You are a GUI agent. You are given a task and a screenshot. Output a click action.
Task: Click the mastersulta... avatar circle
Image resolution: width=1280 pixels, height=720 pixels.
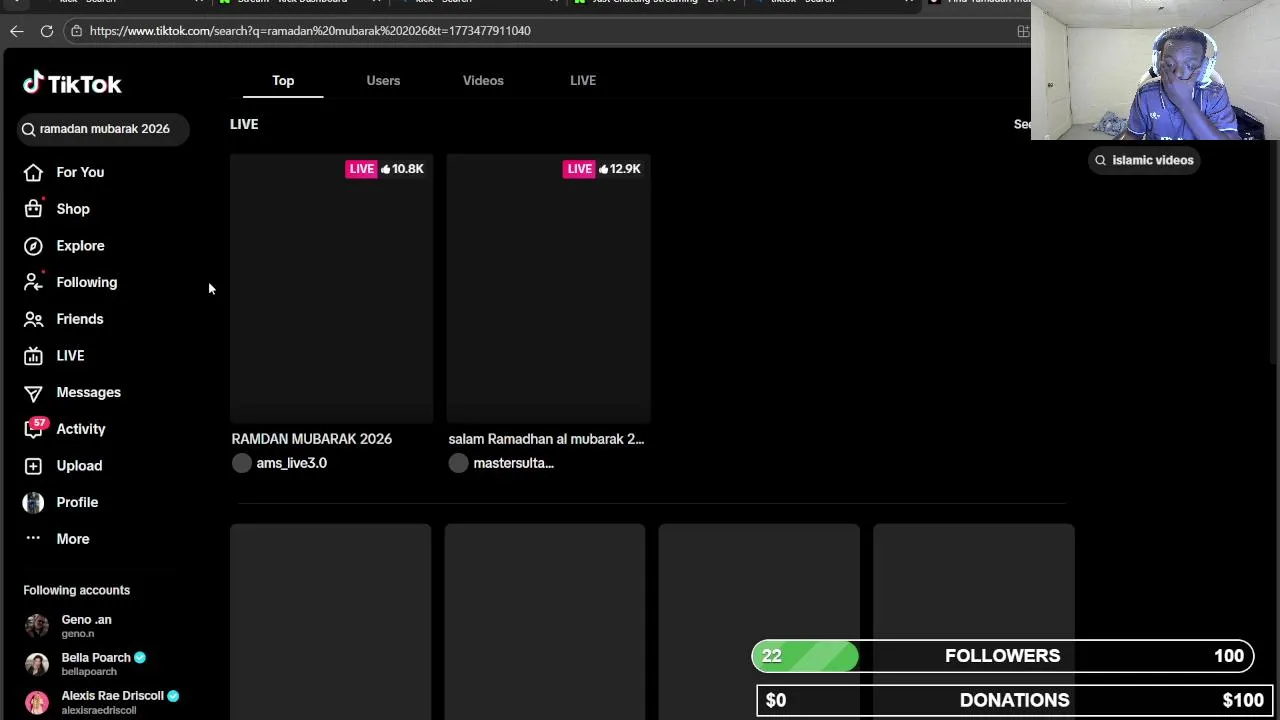pyautogui.click(x=459, y=463)
